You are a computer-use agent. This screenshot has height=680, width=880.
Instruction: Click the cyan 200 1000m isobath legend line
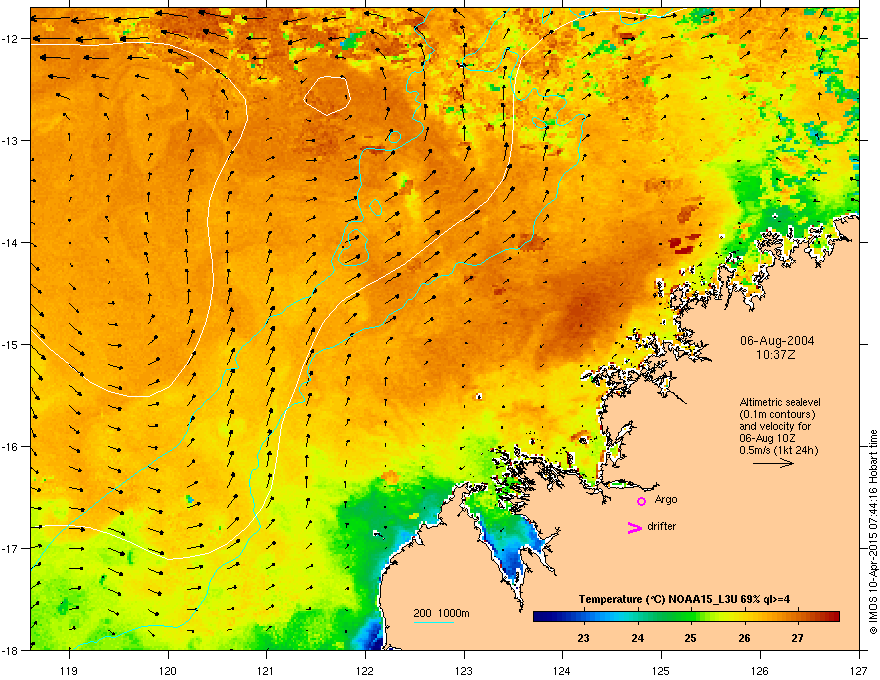(x=433, y=622)
